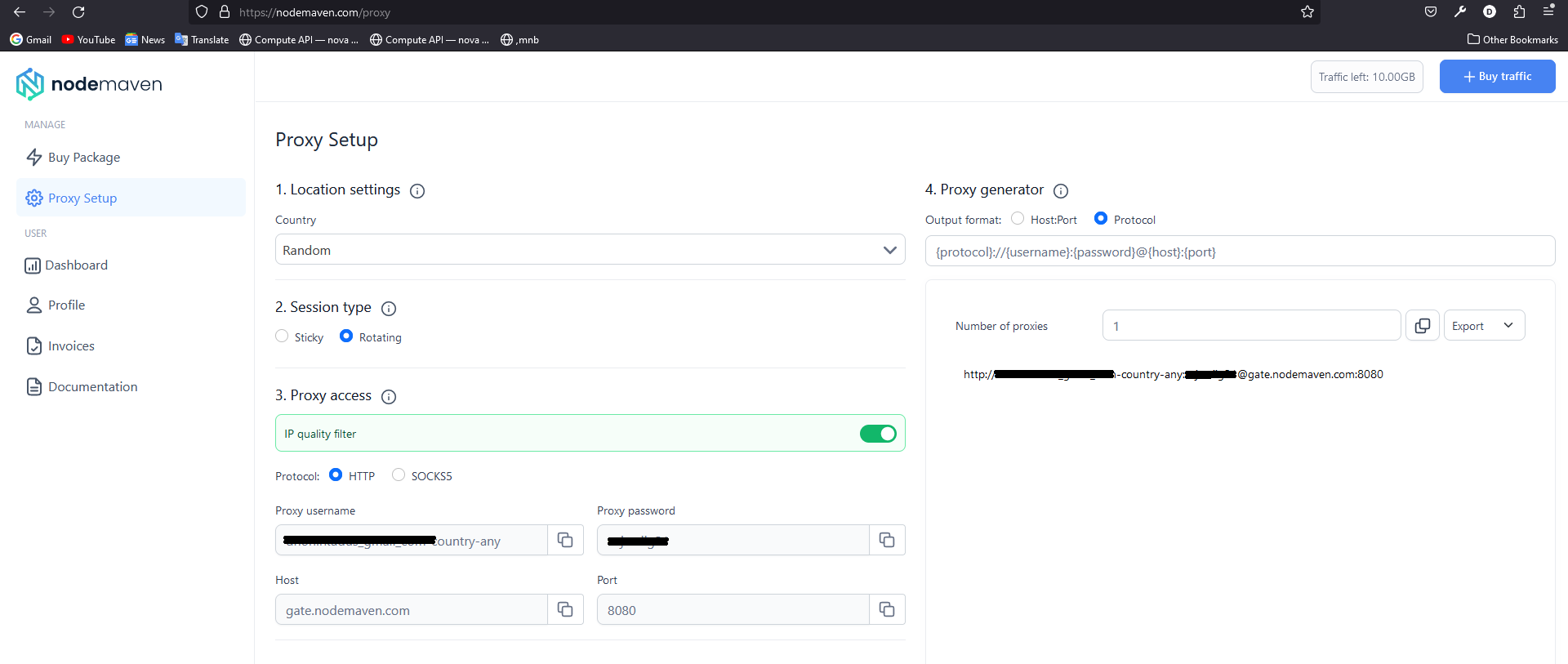Click the generated proxy URL text
Screen dimensions: 1568x664
pyautogui.click(x=1173, y=374)
